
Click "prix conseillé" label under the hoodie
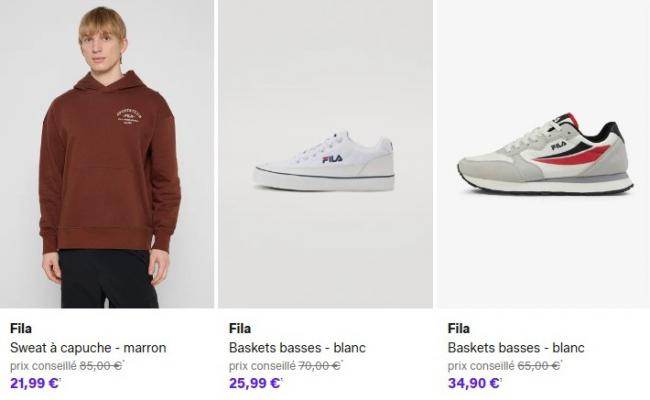pos(42,365)
